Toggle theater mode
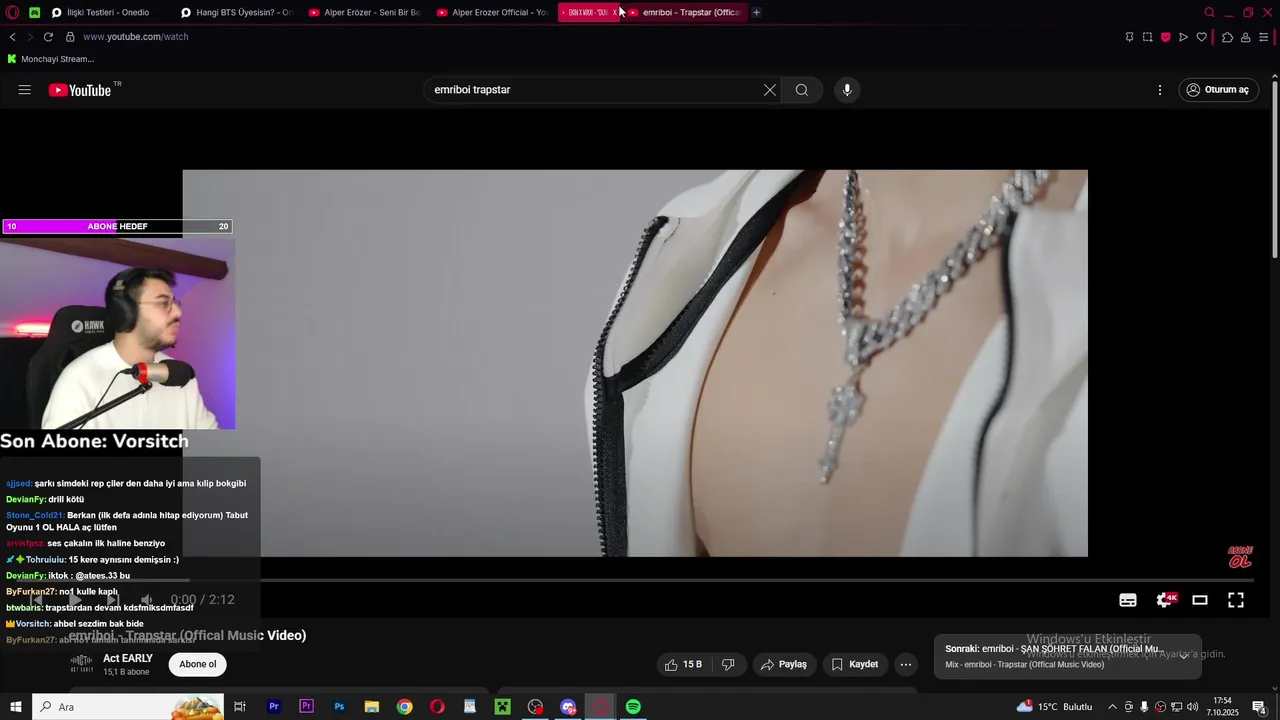1280x720 pixels. 1200,600
